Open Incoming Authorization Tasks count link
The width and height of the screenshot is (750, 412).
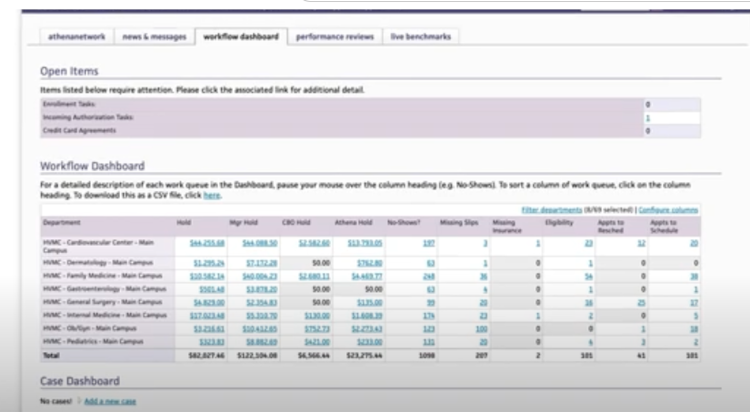point(648,118)
